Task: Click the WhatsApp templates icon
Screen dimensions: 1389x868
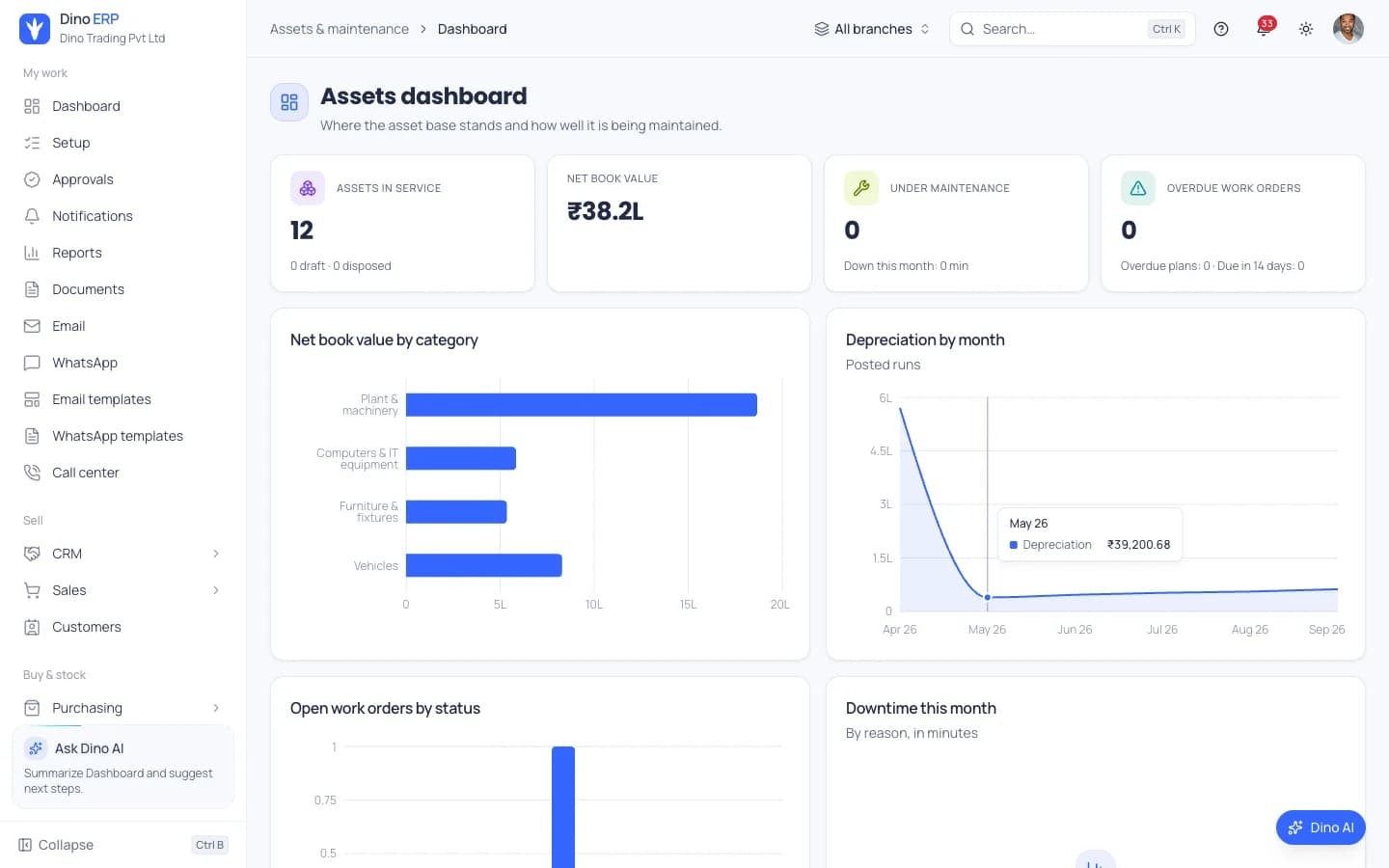Action: tap(32, 436)
